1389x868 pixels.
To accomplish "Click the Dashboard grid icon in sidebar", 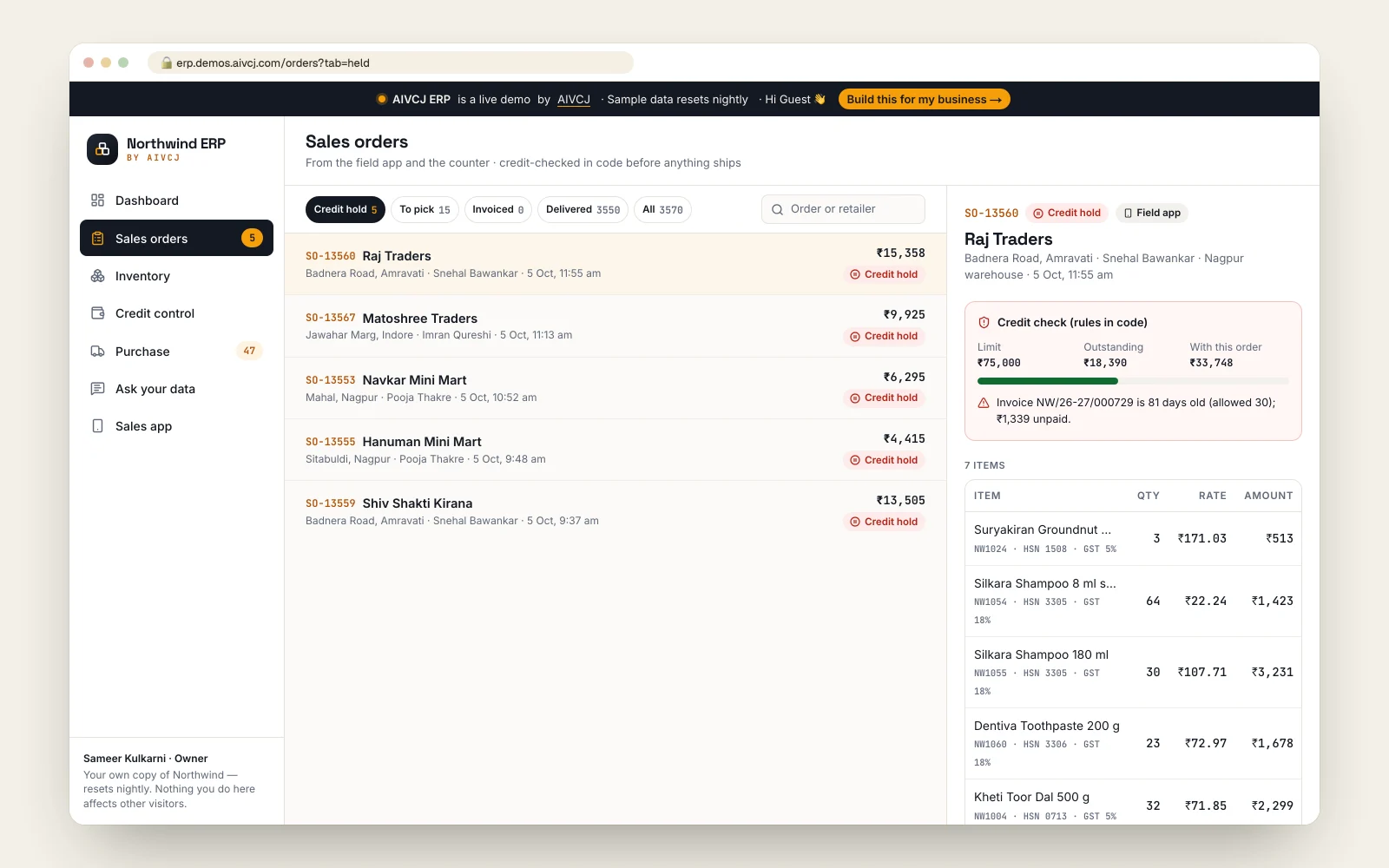I will (97, 201).
